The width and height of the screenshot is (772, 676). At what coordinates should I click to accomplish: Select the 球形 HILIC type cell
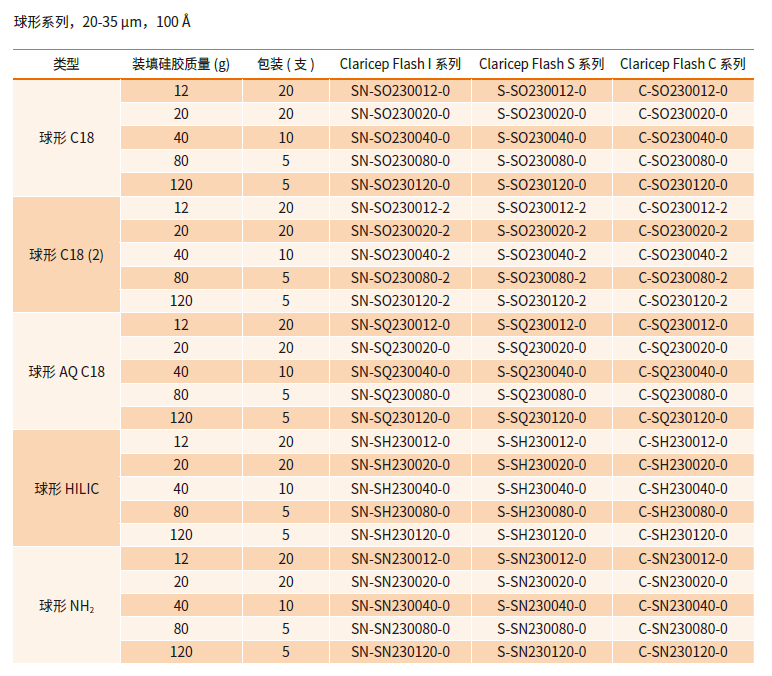[66, 488]
